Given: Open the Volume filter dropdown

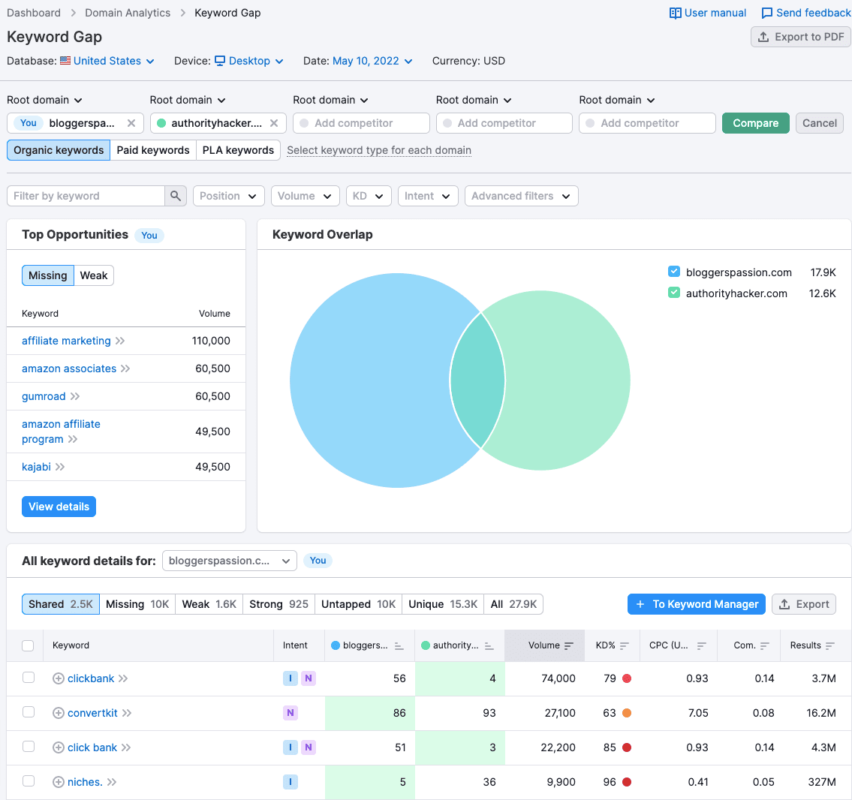Looking at the screenshot, I should click(305, 196).
